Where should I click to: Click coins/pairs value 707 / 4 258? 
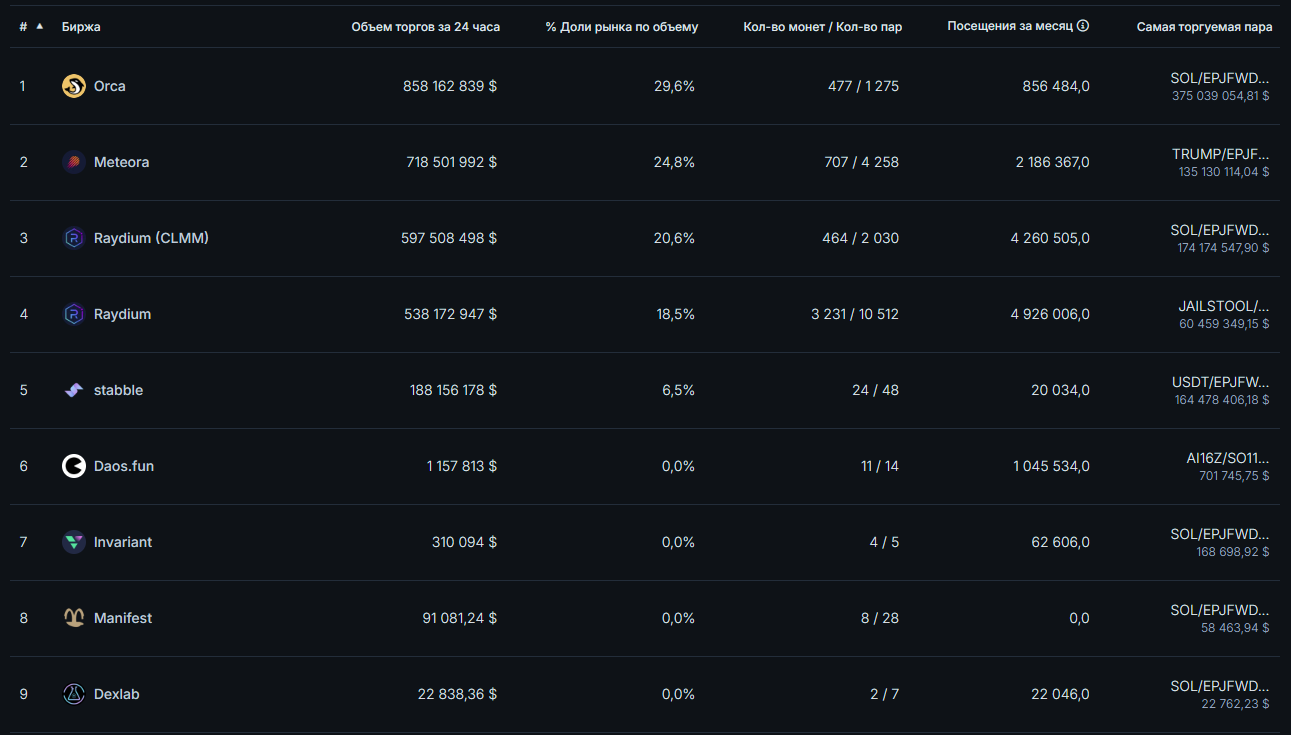click(861, 162)
